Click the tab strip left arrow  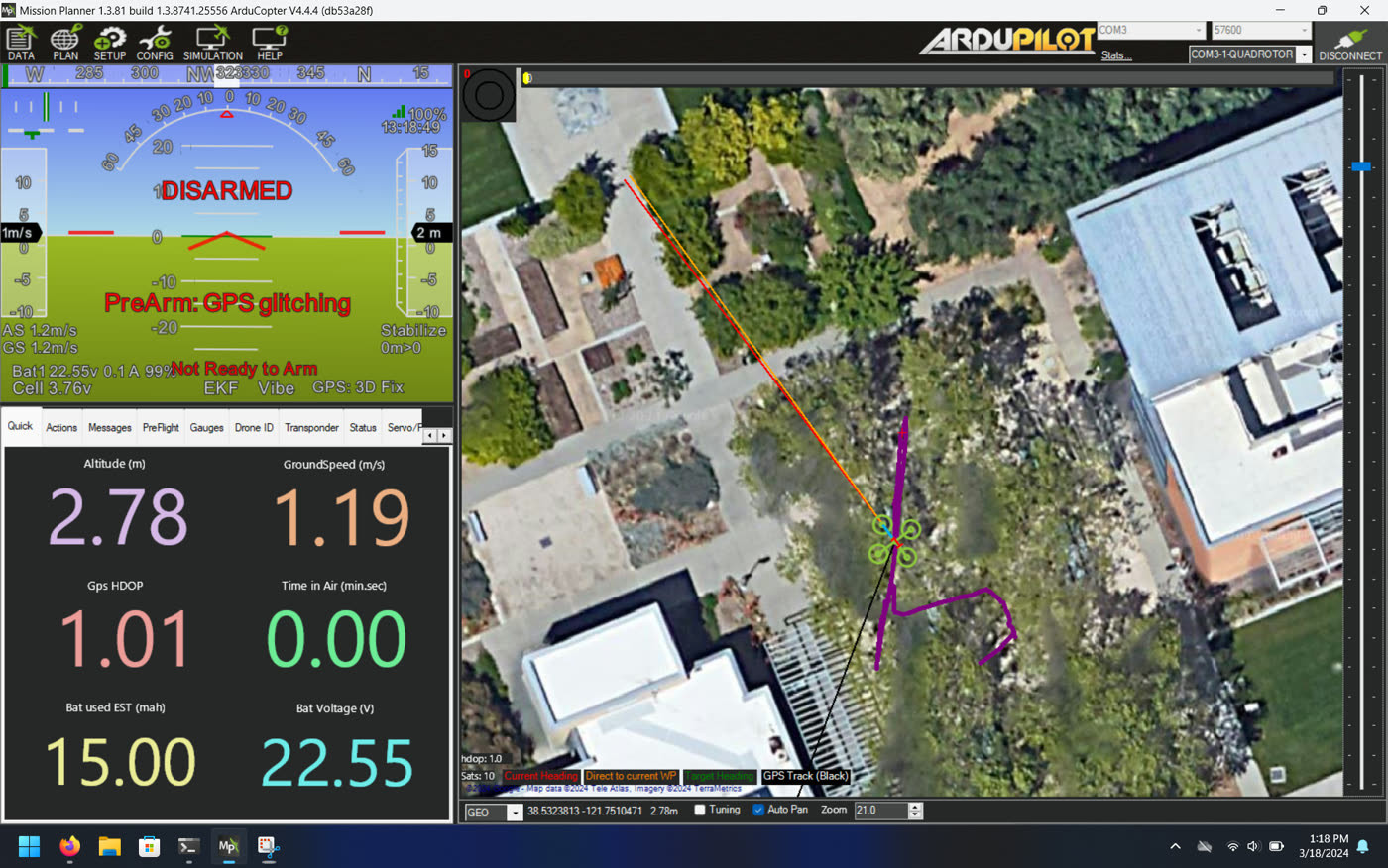pyautogui.click(x=429, y=436)
